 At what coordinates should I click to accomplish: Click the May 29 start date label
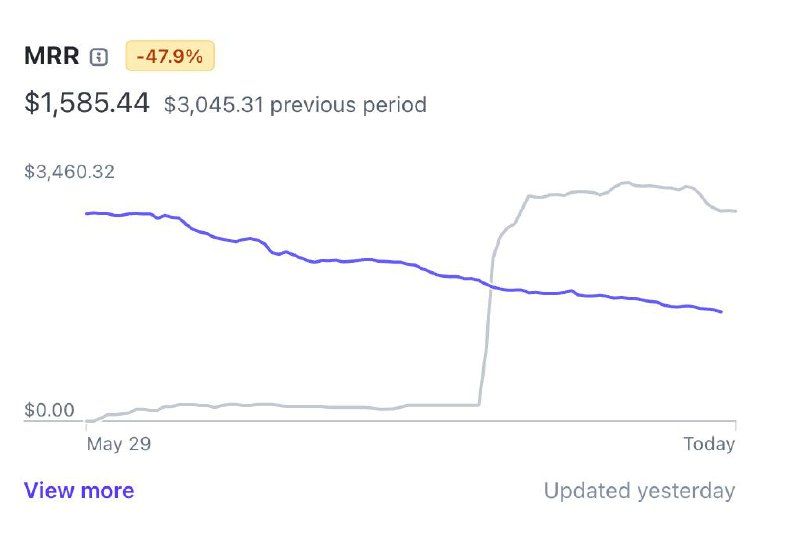tap(119, 443)
